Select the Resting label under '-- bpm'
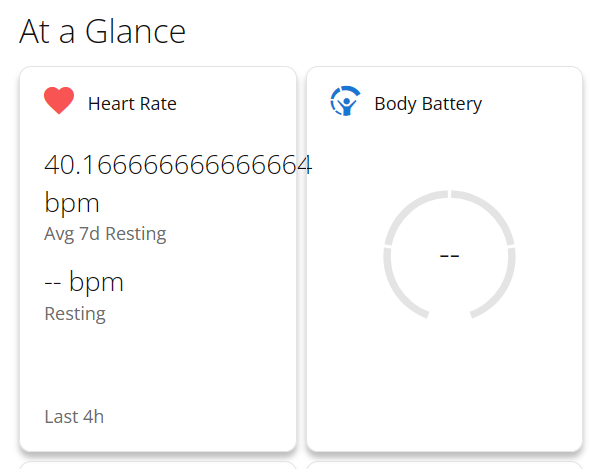Screen dimensions: 599x469 [75, 314]
